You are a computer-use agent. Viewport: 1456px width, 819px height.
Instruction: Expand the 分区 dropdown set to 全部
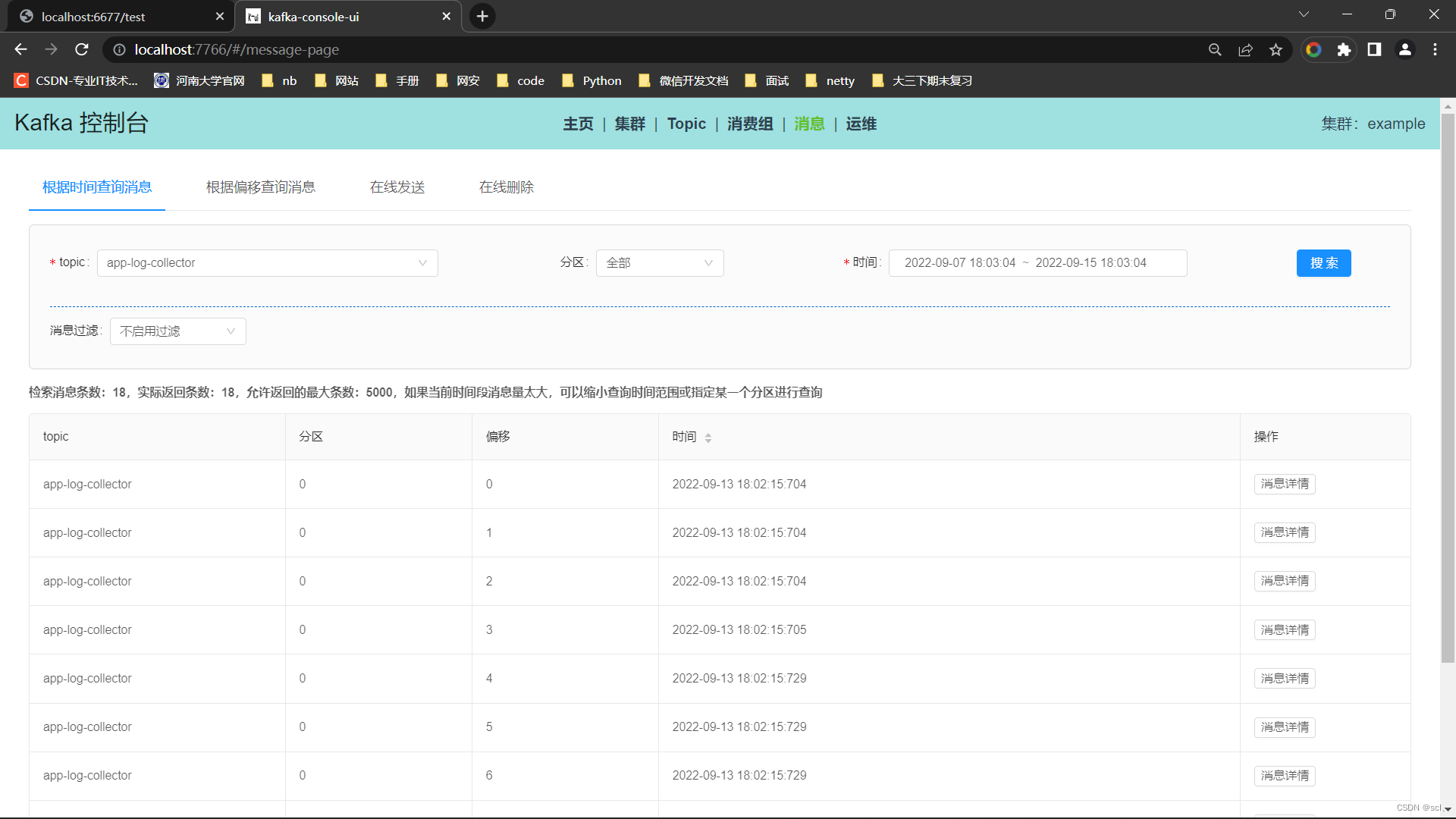coord(660,263)
